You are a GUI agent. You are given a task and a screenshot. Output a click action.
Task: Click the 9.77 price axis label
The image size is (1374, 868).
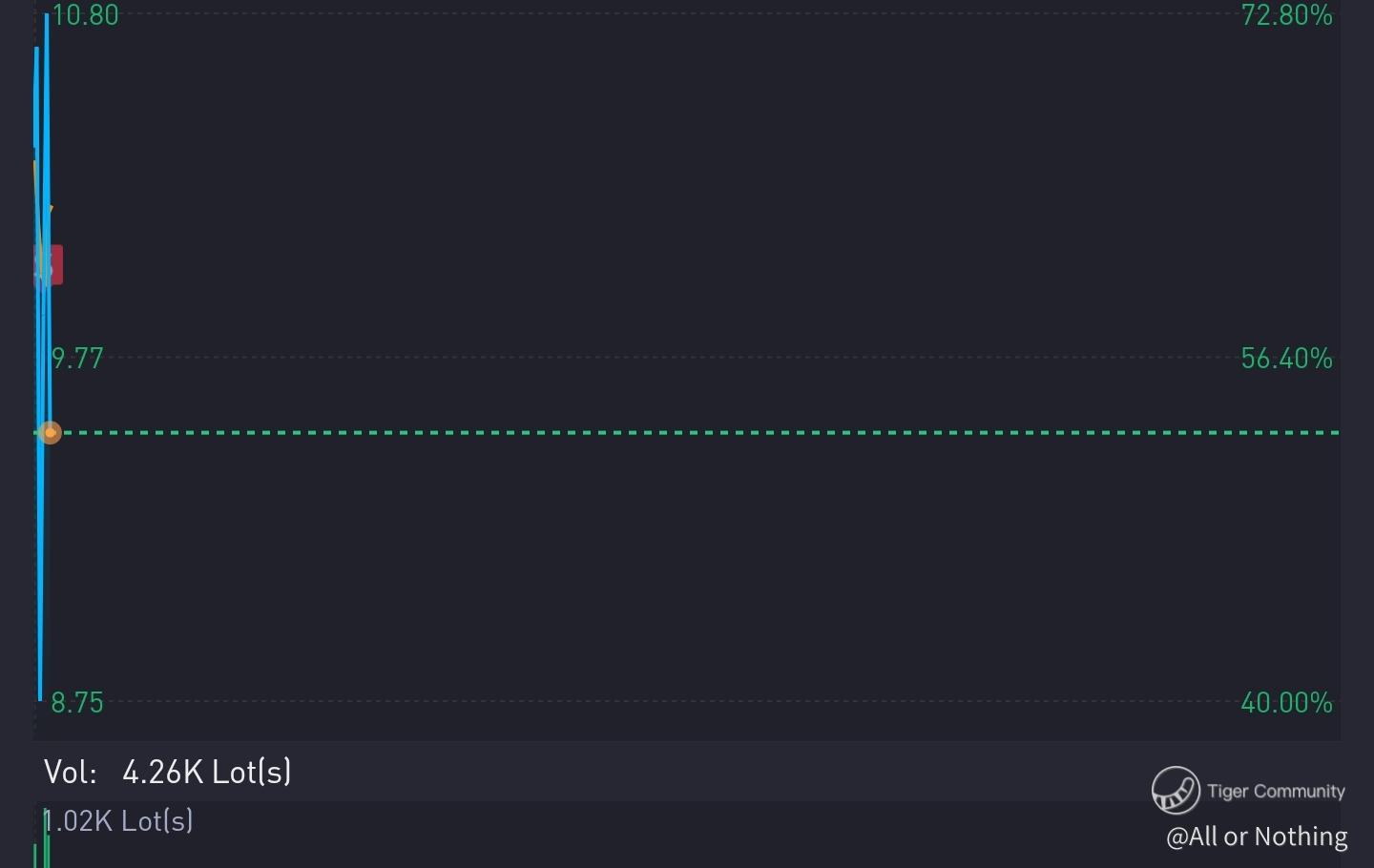pyautogui.click(x=77, y=359)
